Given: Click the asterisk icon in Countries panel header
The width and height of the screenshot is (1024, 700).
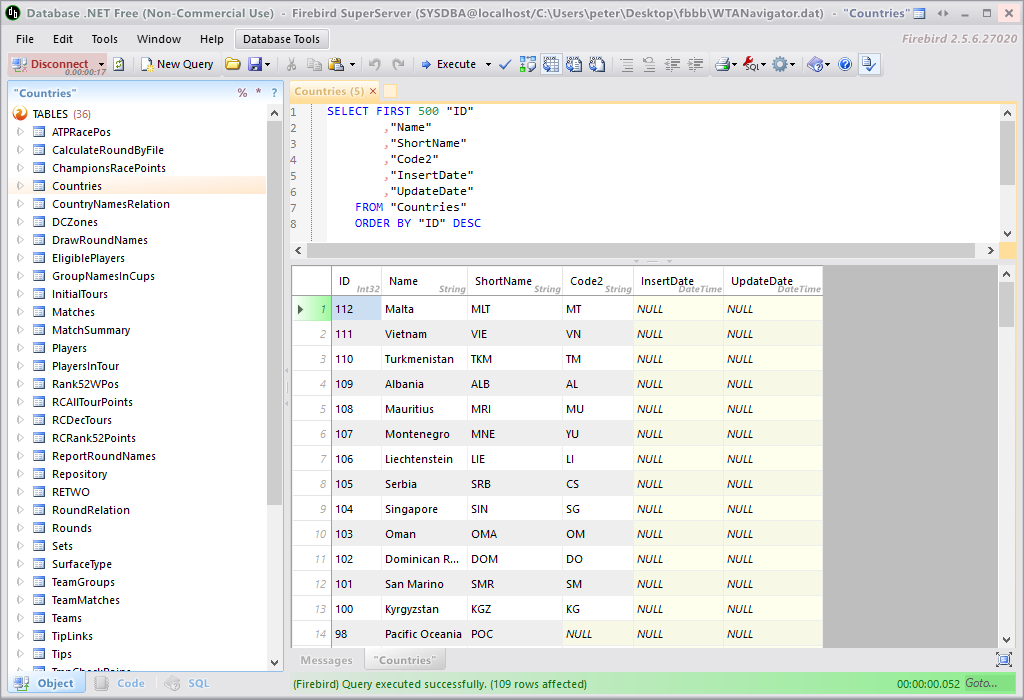Looking at the screenshot, I should [x=259, y=92].
